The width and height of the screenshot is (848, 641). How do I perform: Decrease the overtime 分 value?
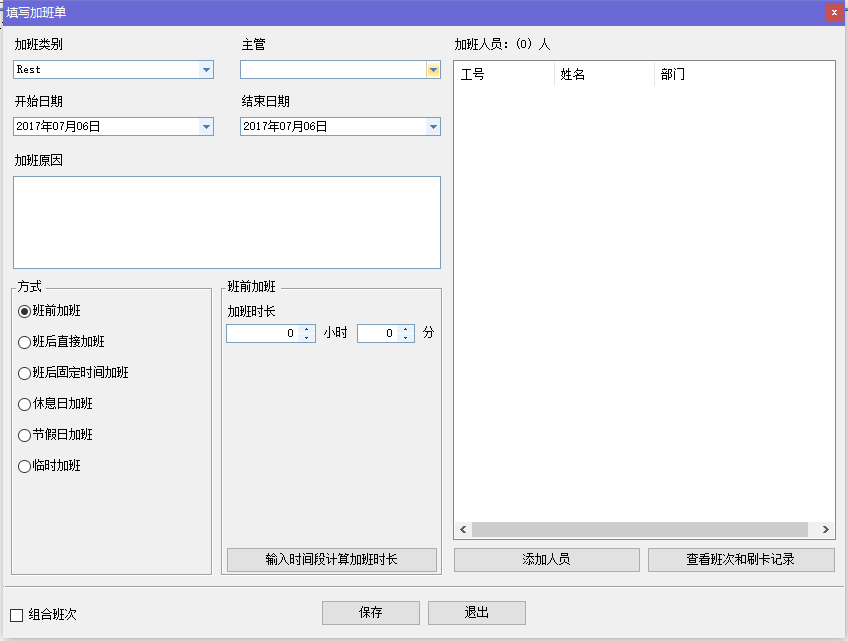406,338
